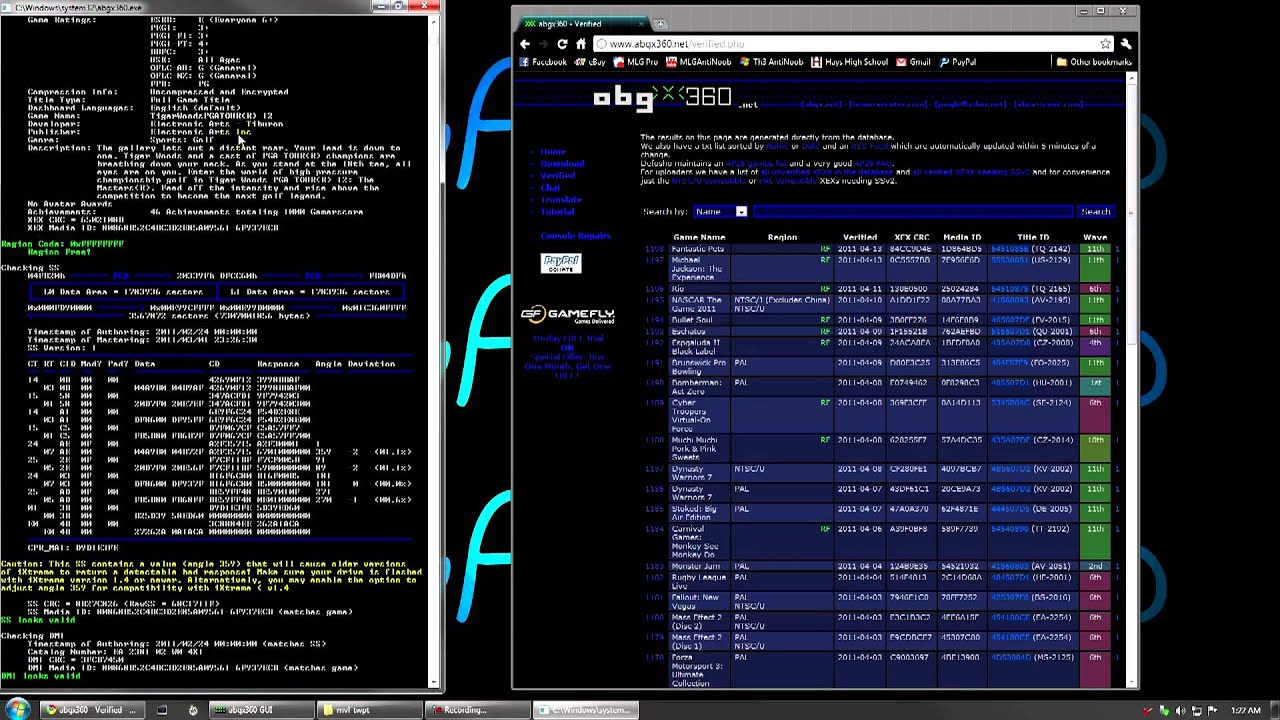Click the PayPal Donate button

pos(561,263)
